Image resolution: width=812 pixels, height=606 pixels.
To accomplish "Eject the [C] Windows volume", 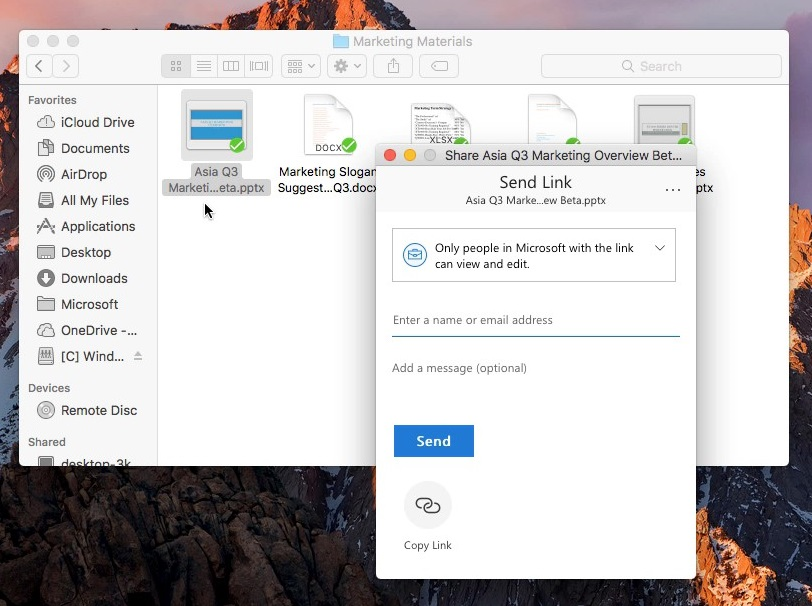I will [136, 356].
